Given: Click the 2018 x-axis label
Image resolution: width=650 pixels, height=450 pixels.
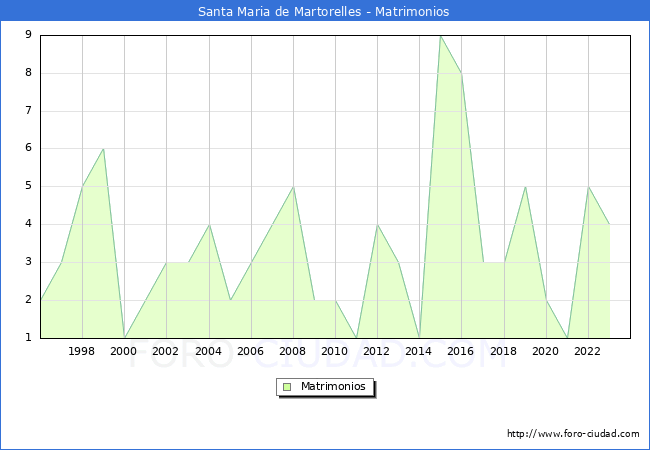Looking at the screenshot, I should pos(503,351).
